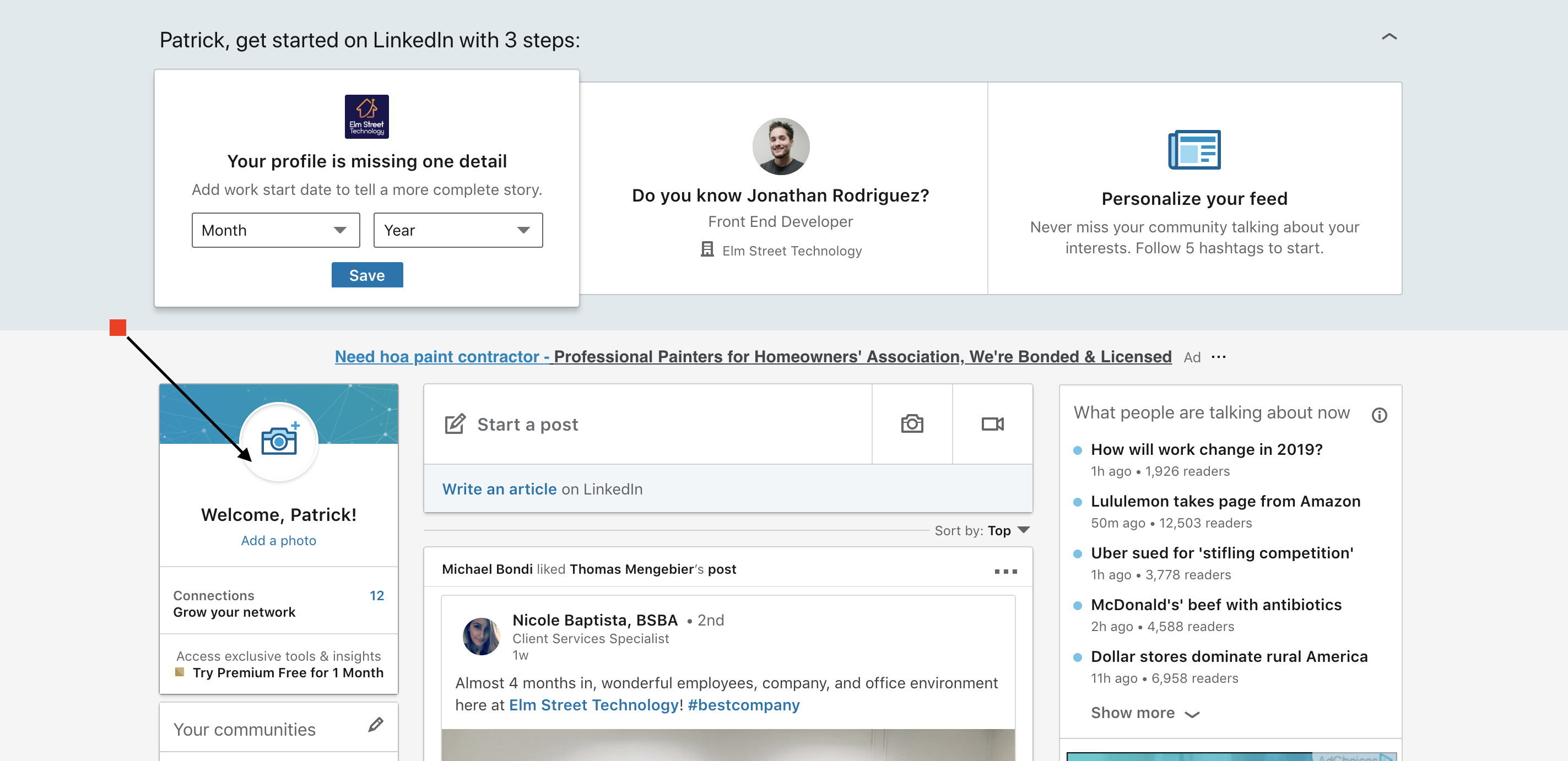The width and height of the screenshot is (1568, 761).
Task: Click the gold Premium badge icon
Action: point(180,672)
